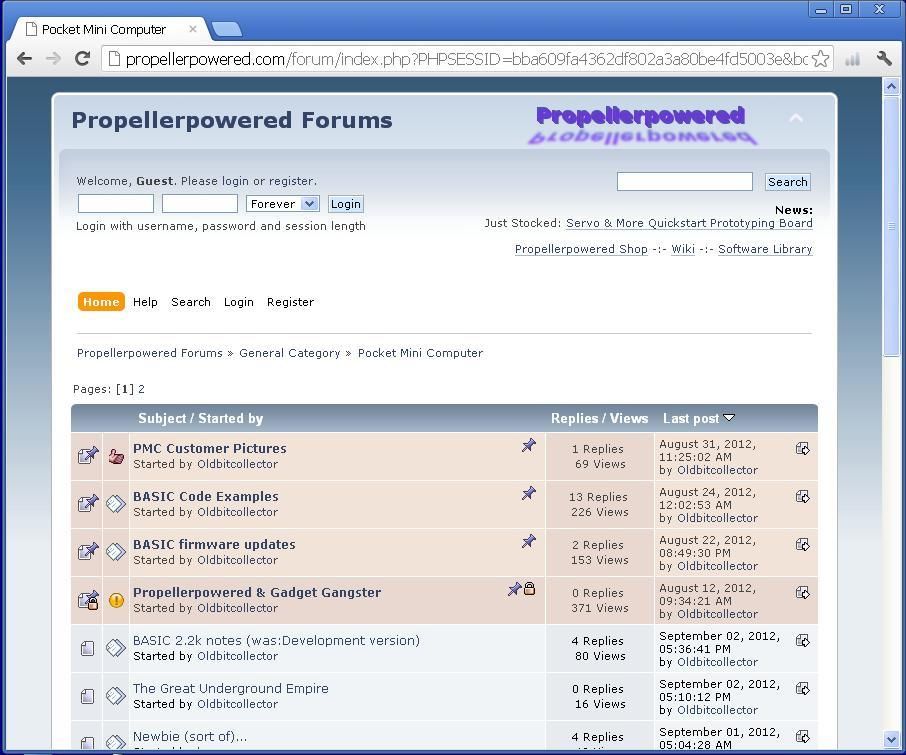
Task: Open General Category breadcrumb
Action: pyautogui.click(x=289, y=353)
